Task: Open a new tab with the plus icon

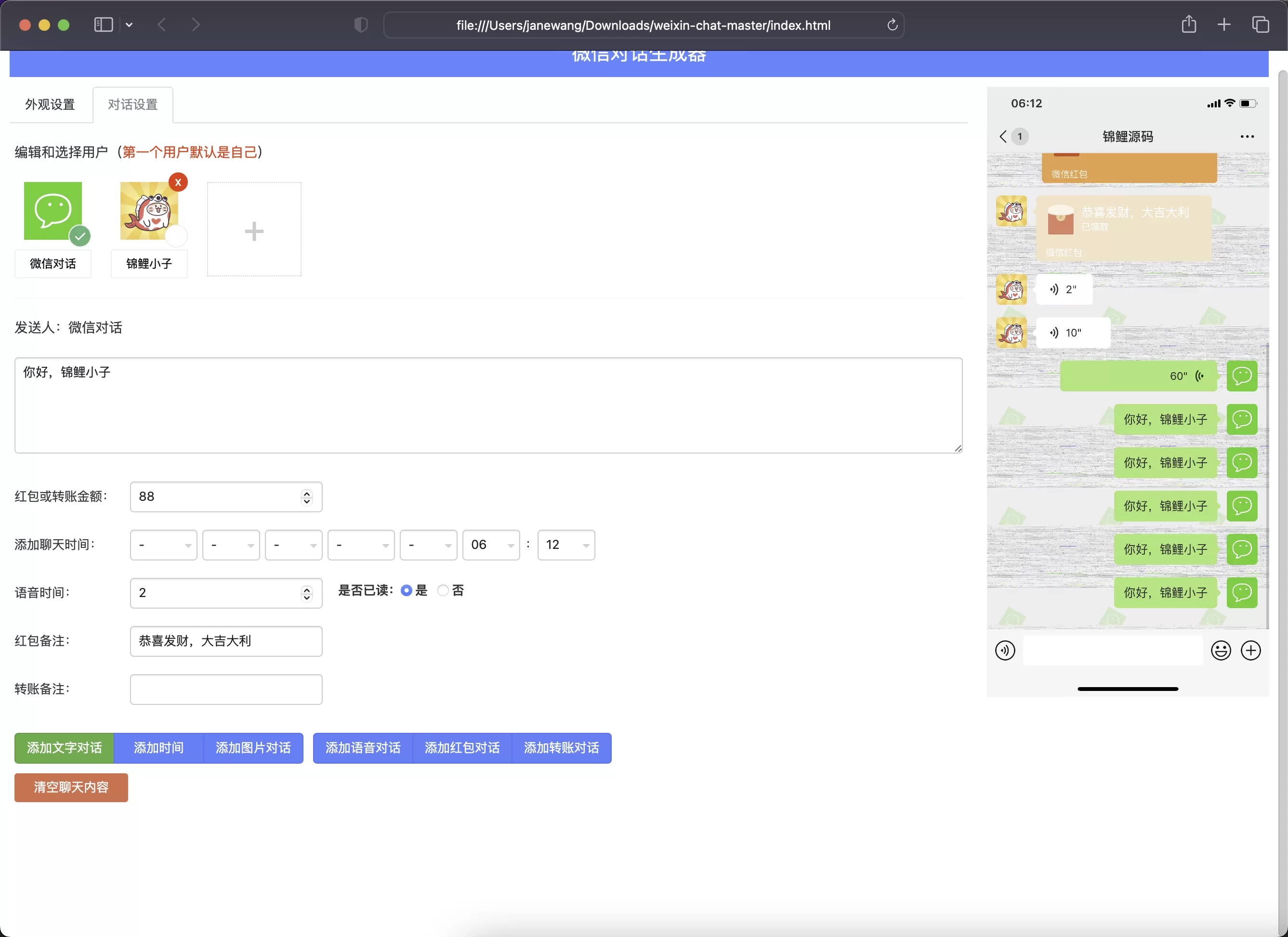Action: [1224, 25]
